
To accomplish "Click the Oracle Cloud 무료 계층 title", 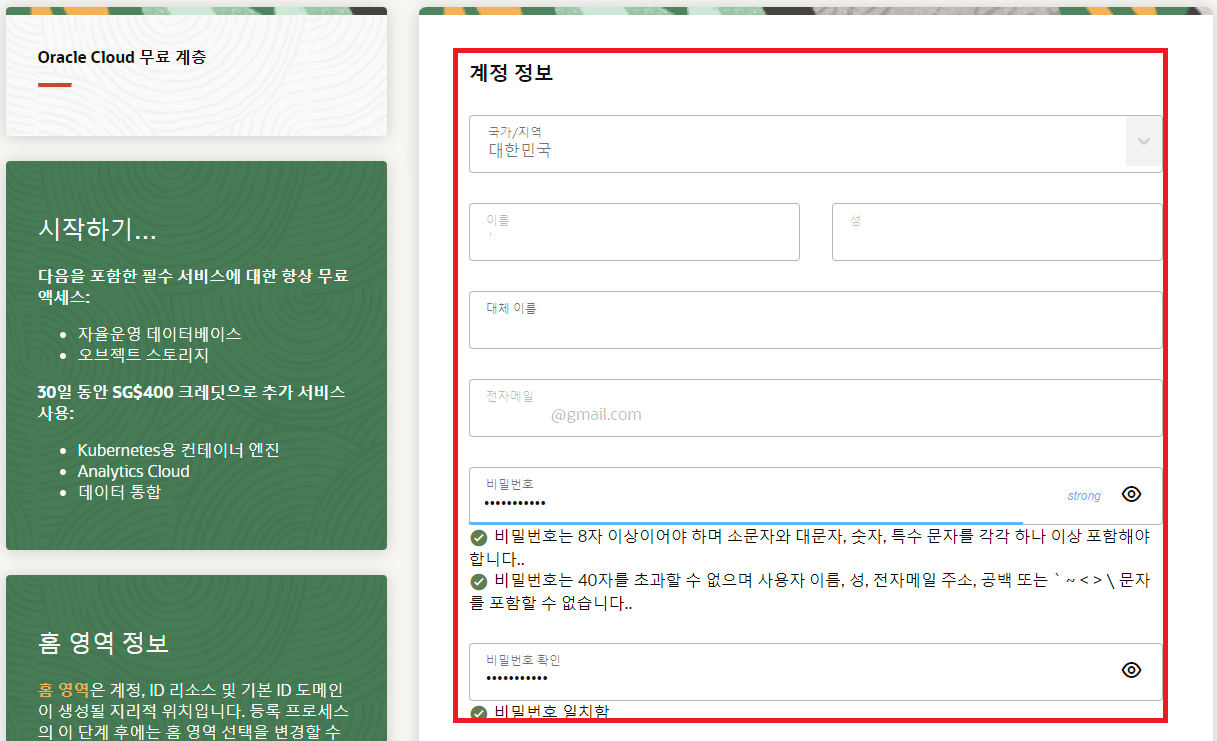I will click(122, 57).
